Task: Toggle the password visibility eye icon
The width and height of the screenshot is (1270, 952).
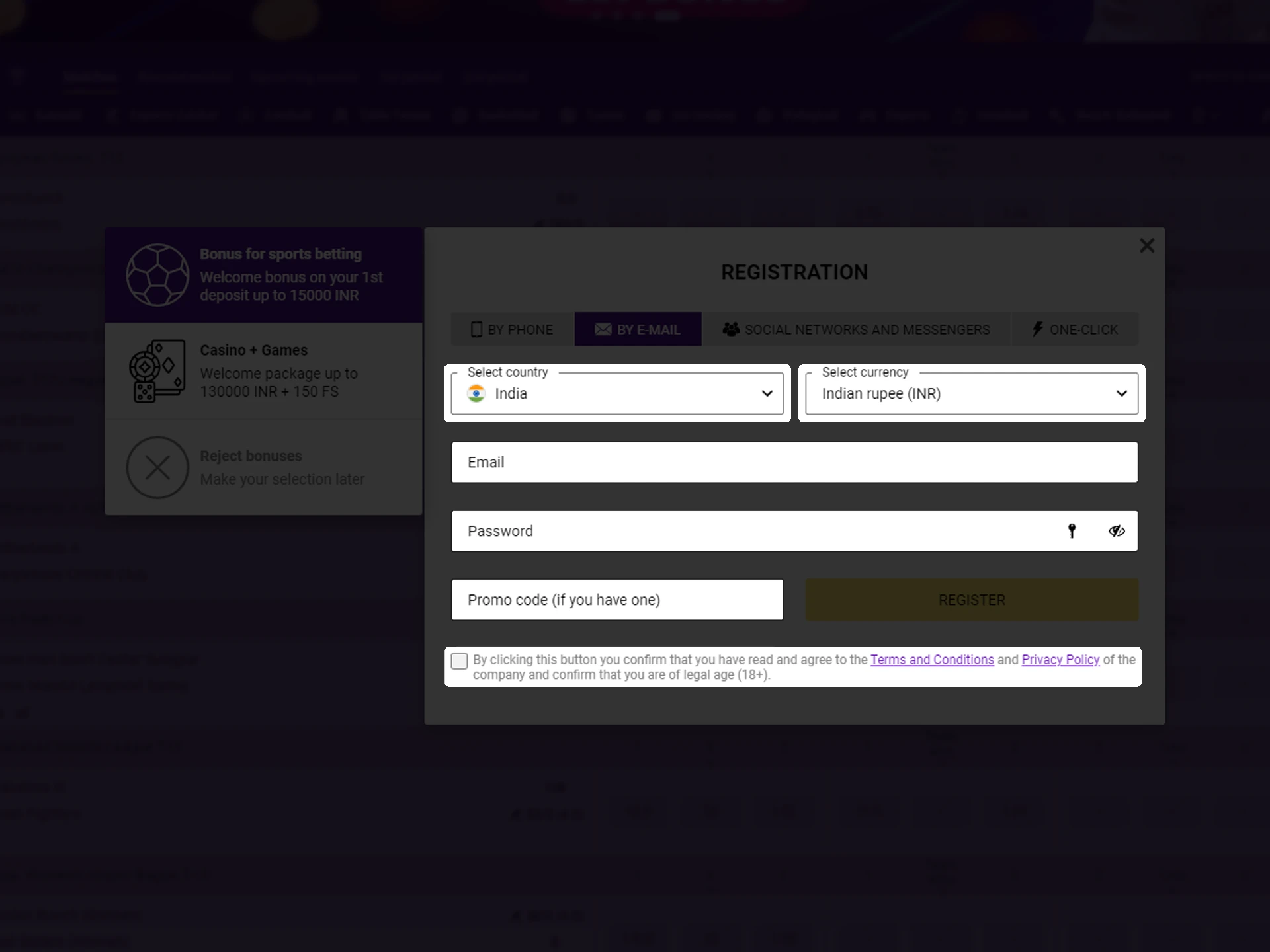Action: click(1117, 530)
